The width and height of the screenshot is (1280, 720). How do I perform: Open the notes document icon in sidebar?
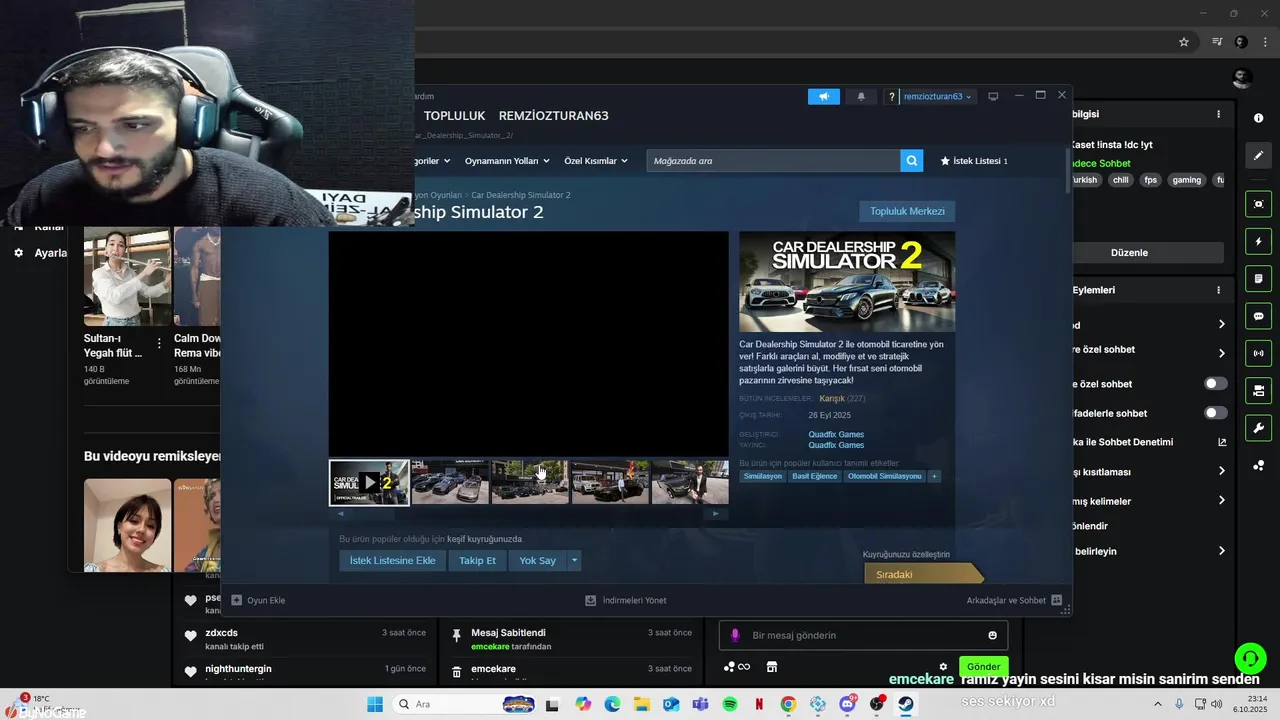click(x=1258, y=279)
